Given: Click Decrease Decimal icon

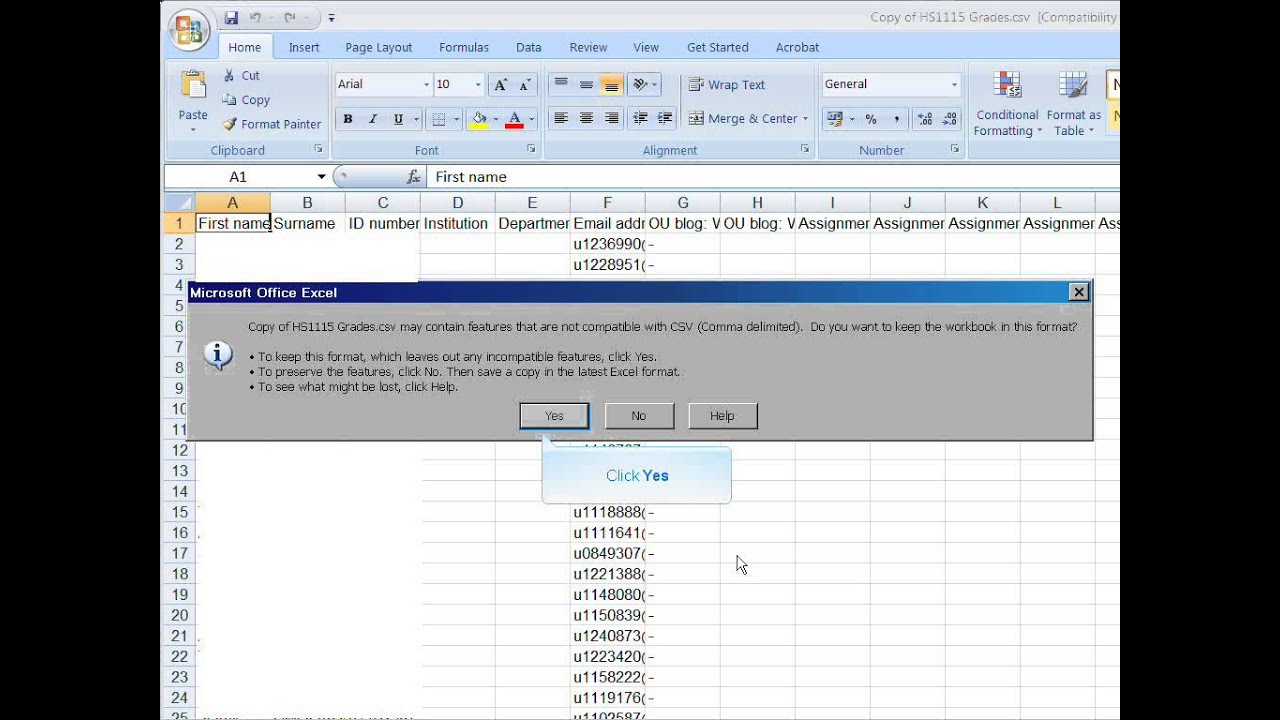Looking at the screenshot, I should [x=949, y=118].
